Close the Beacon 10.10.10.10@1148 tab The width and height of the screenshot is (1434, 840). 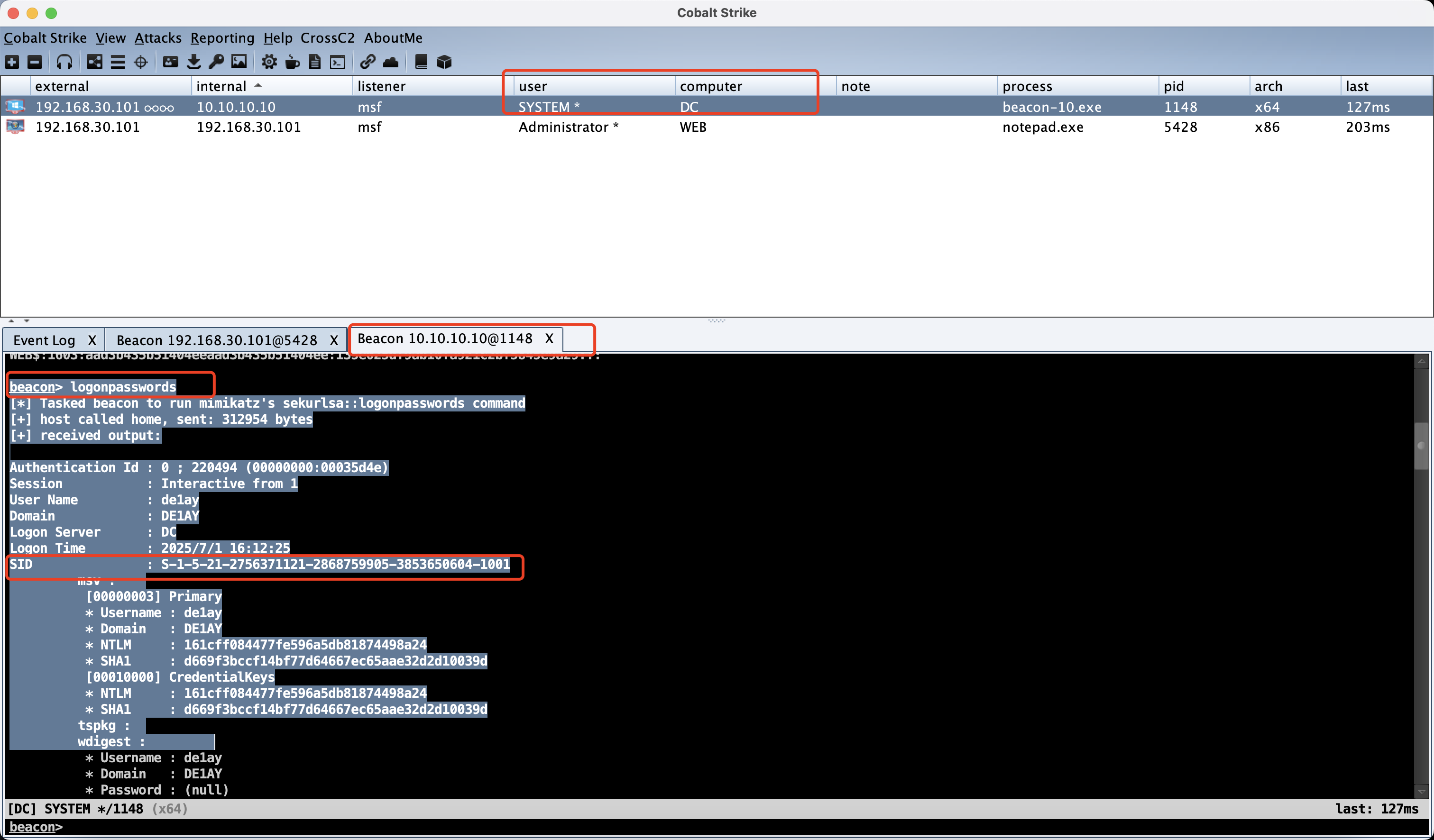pyautogui.click(x=549, y=338)
